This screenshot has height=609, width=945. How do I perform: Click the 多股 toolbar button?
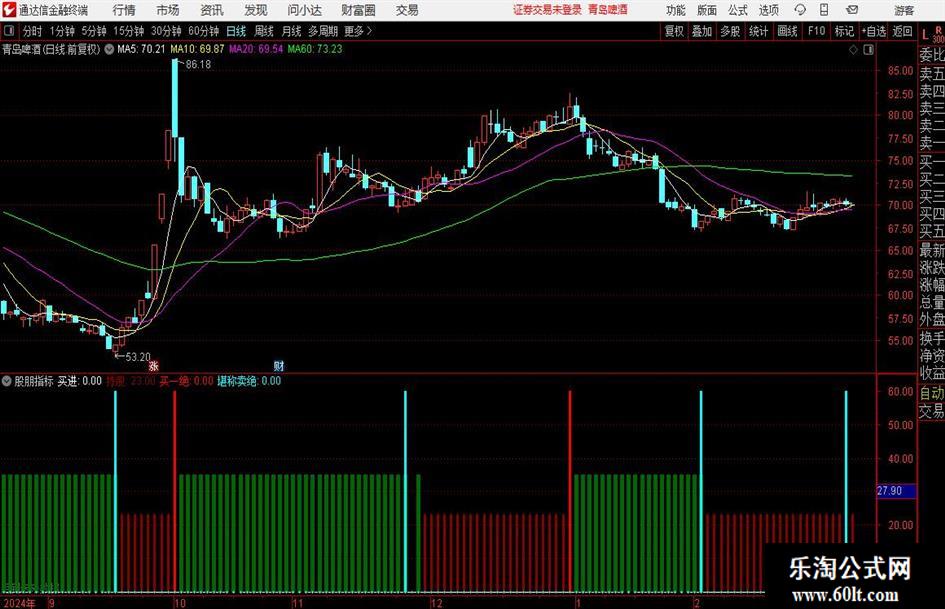(730, 31)
